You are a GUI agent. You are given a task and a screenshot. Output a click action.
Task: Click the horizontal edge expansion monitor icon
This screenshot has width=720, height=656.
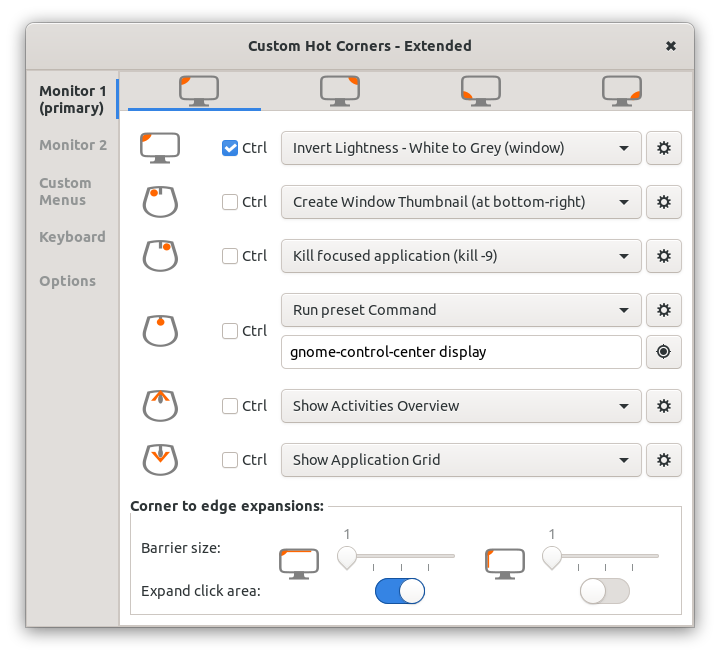(x=299, y=563)
